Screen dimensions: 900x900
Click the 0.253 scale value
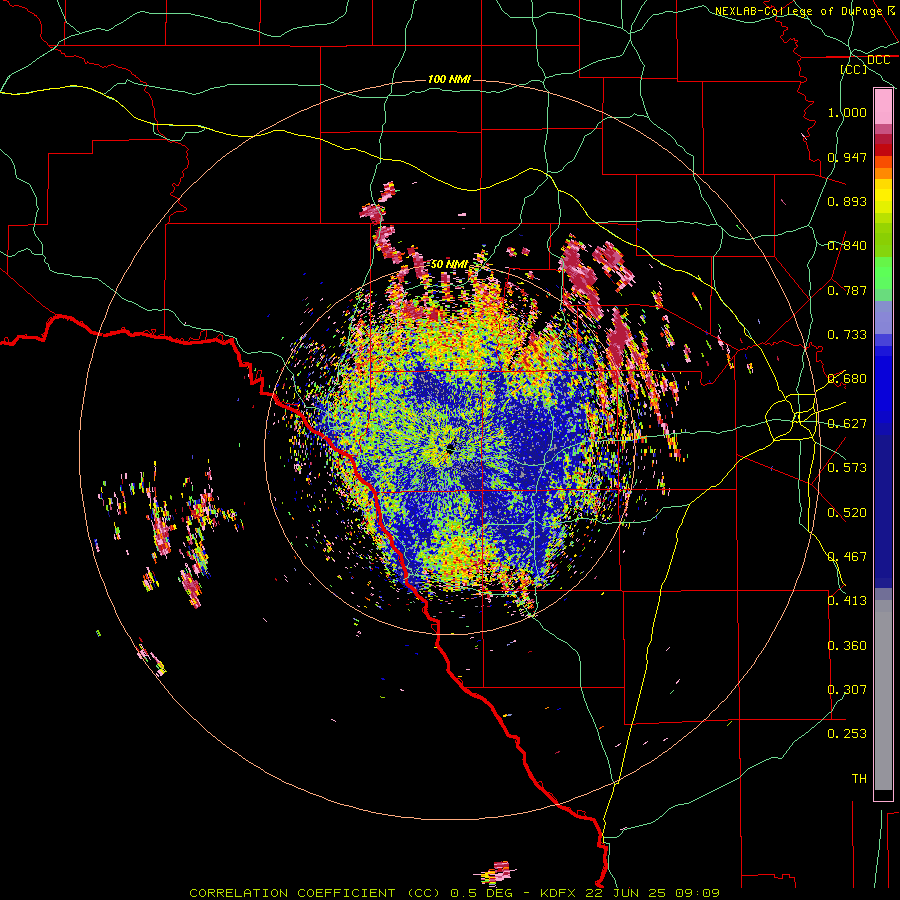point(847,734)
